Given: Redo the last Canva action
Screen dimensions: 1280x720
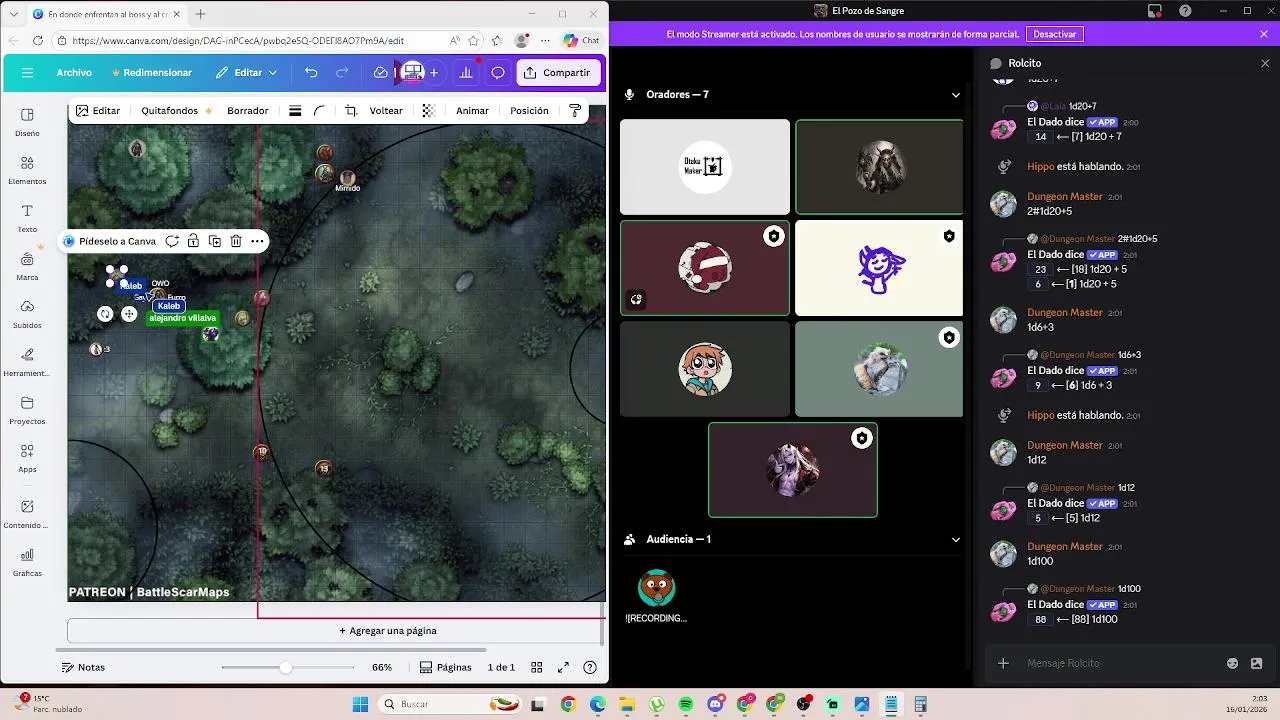Looking at the screenshot, I should click(x=342, y=73).
